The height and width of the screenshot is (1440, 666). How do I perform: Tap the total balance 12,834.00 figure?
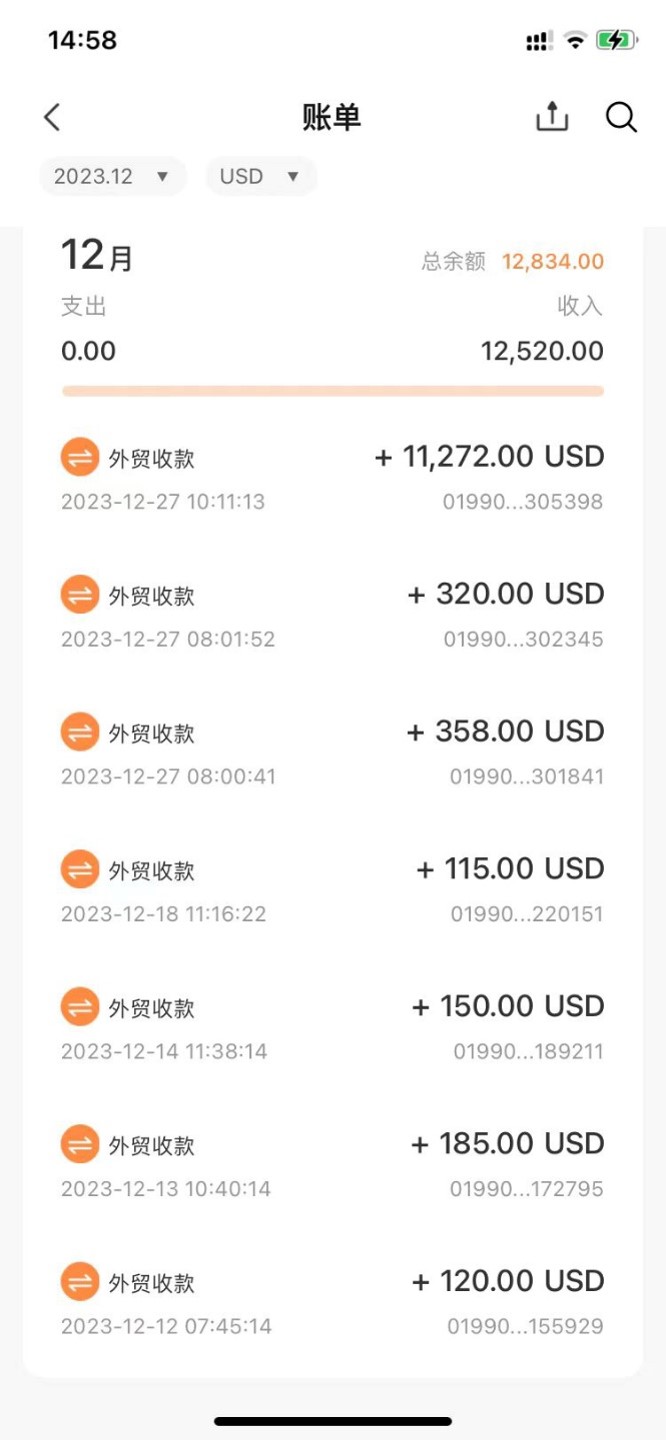point(552,262)
